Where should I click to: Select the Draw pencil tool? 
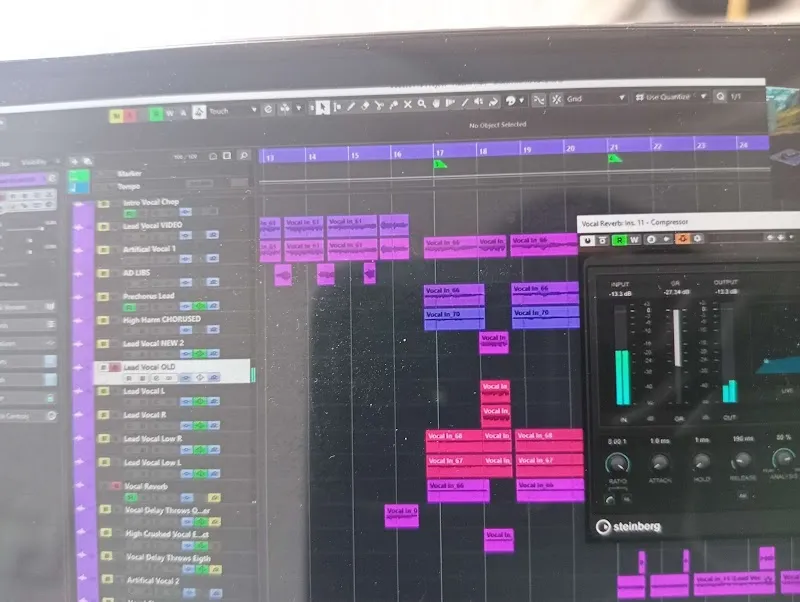(x=351, y=106)
